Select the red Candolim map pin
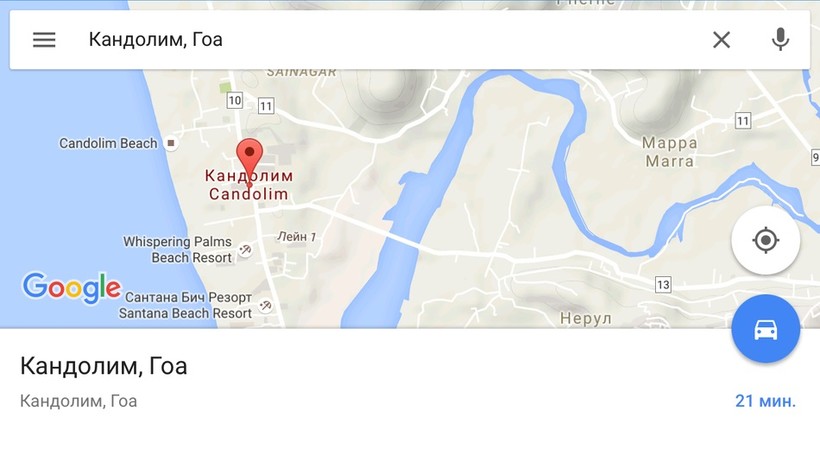Image resolution: width=820 pixels, height=461 pixels. click(249, 159)
